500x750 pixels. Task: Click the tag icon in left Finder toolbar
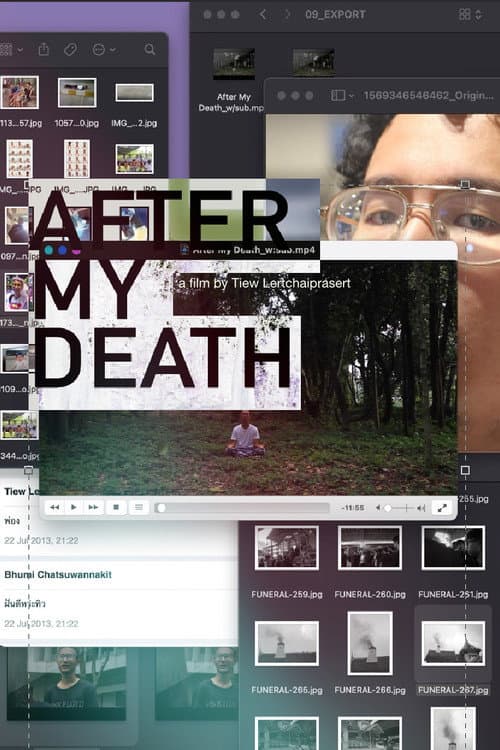tap(70, 49)
